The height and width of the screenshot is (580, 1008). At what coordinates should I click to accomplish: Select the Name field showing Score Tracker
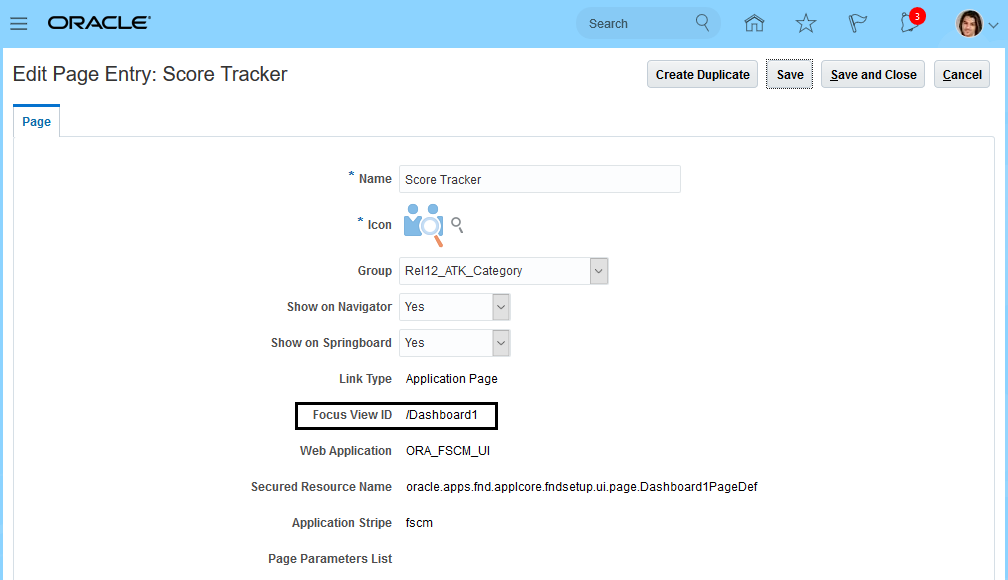tap(540, 179)
